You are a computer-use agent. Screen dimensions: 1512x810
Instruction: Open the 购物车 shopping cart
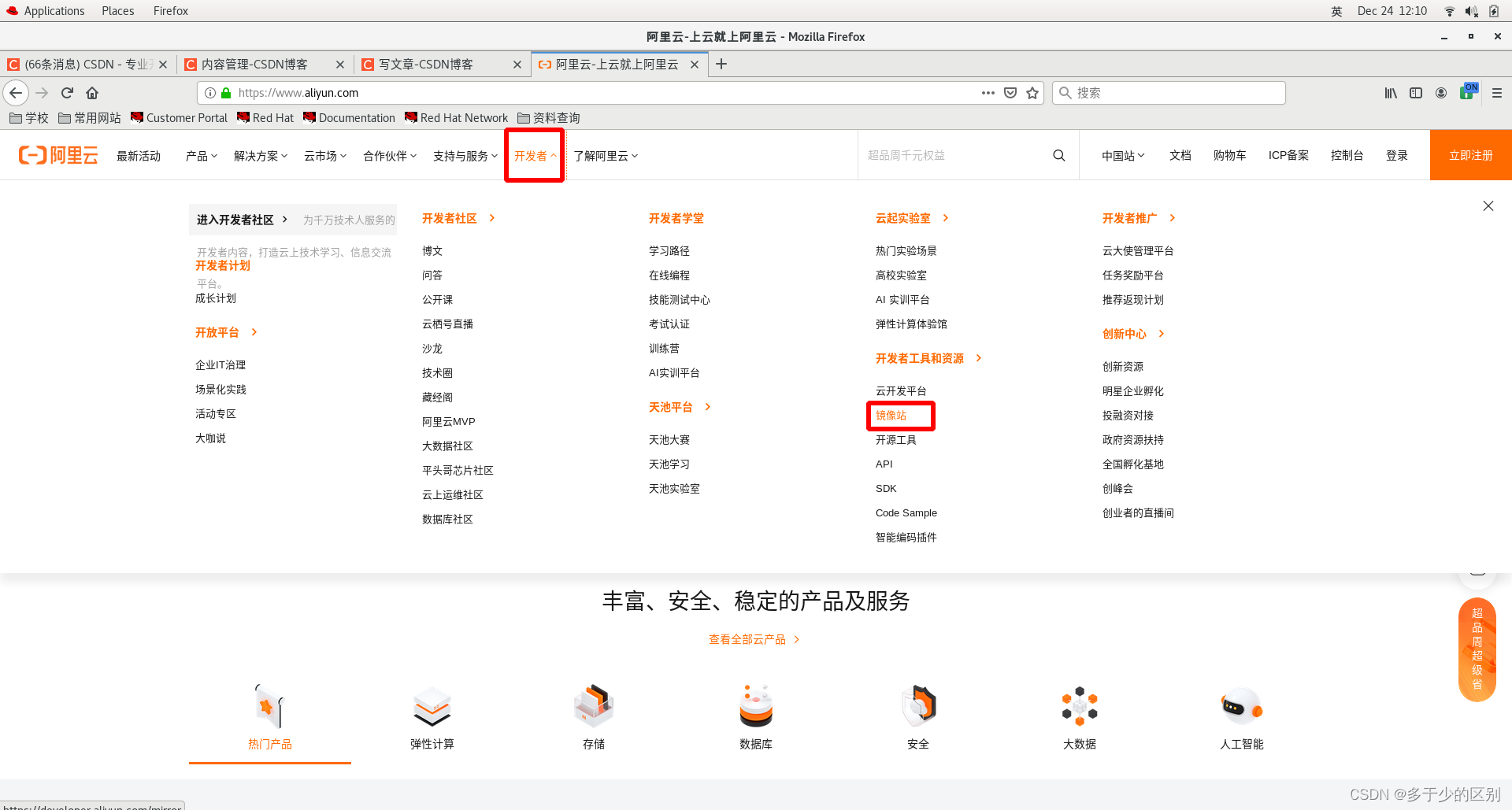(1229, 155)
